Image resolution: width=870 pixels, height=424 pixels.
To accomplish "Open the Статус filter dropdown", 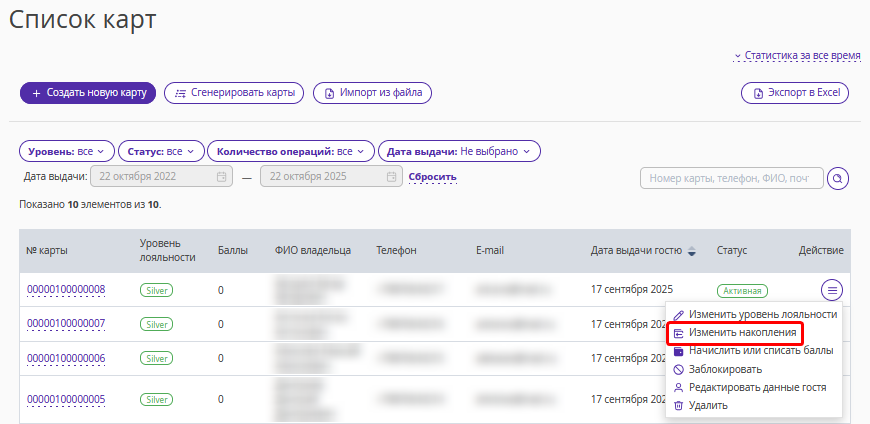I will click(161, 151).
